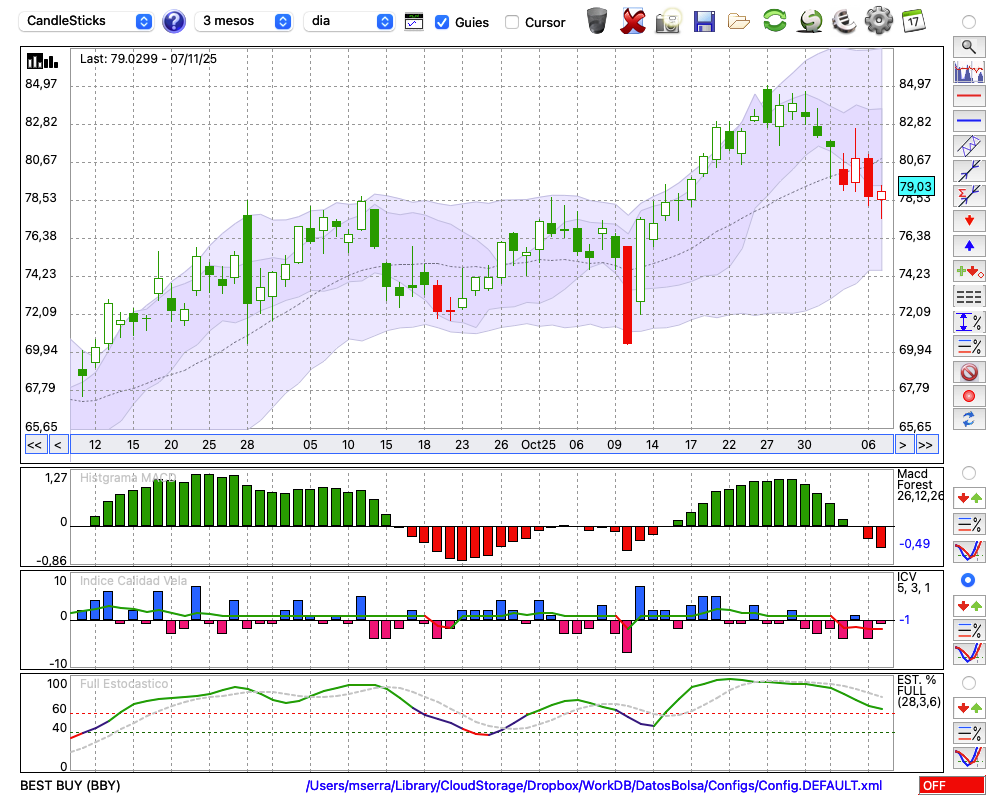Screen dimensions: 1000x800
Task: Click the blue rotating arrows icon in sidebar
Action: tap(969, 420)
